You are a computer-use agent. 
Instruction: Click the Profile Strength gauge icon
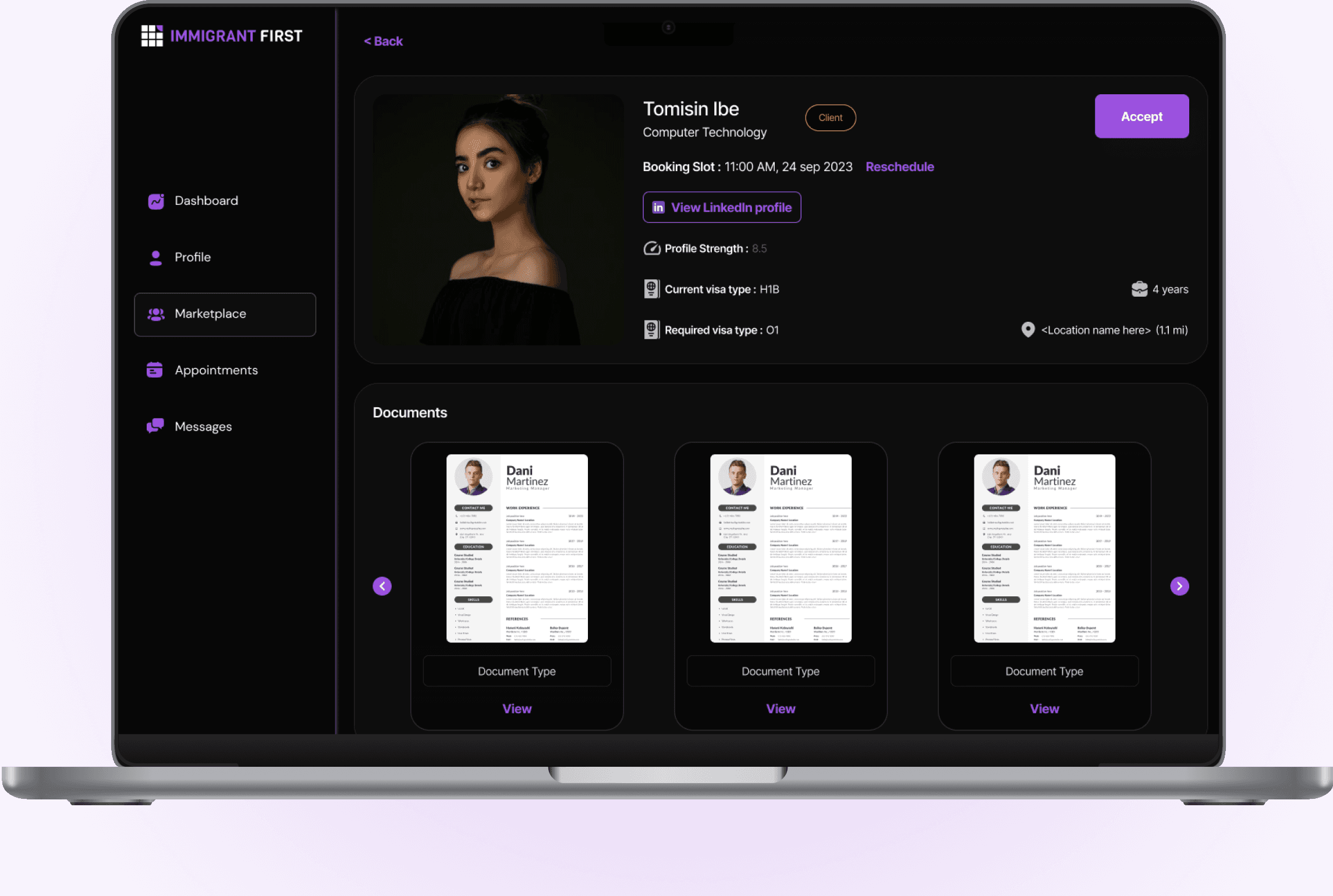point(652,248)
